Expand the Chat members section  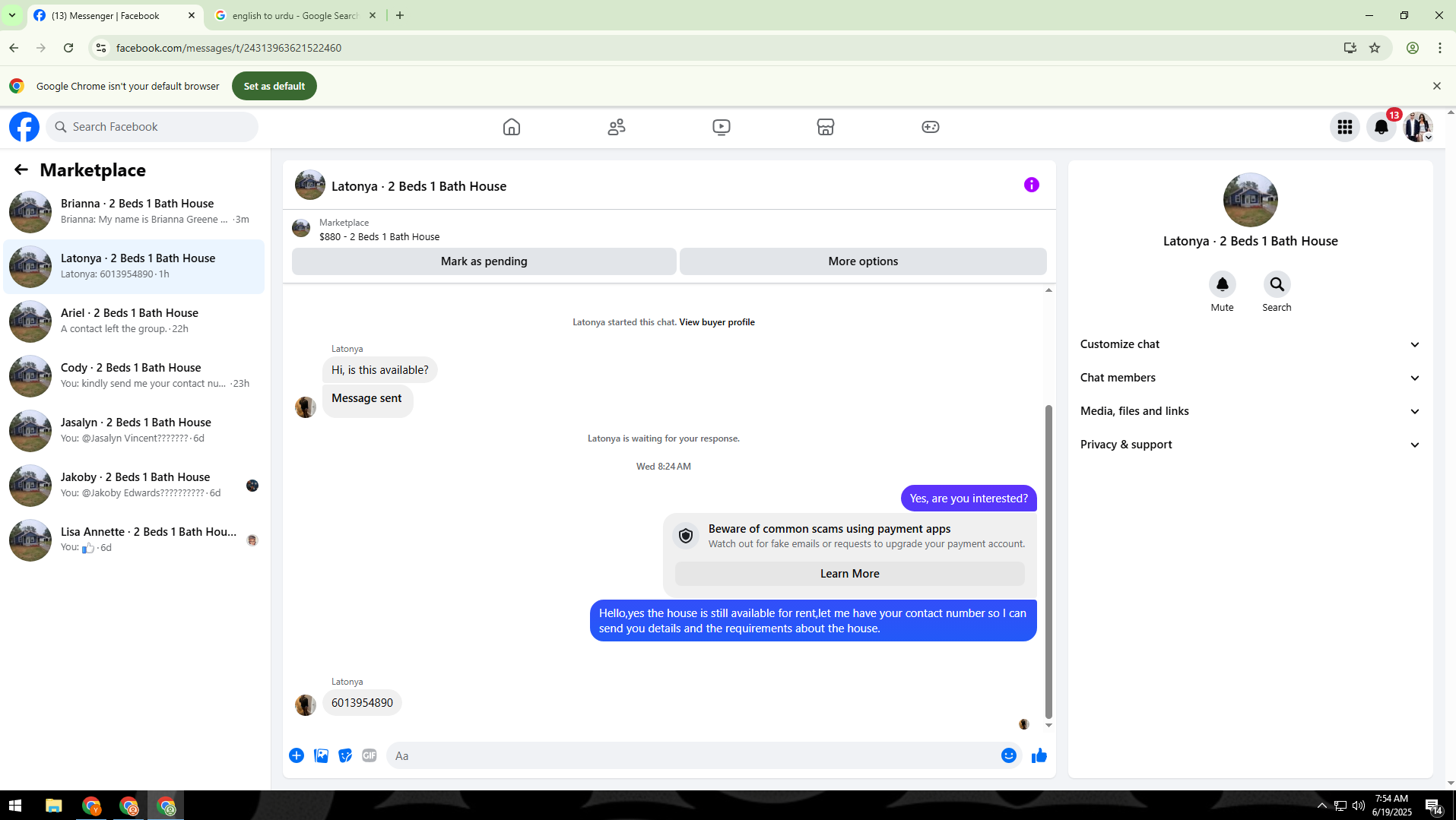[x=1251, y=378]
